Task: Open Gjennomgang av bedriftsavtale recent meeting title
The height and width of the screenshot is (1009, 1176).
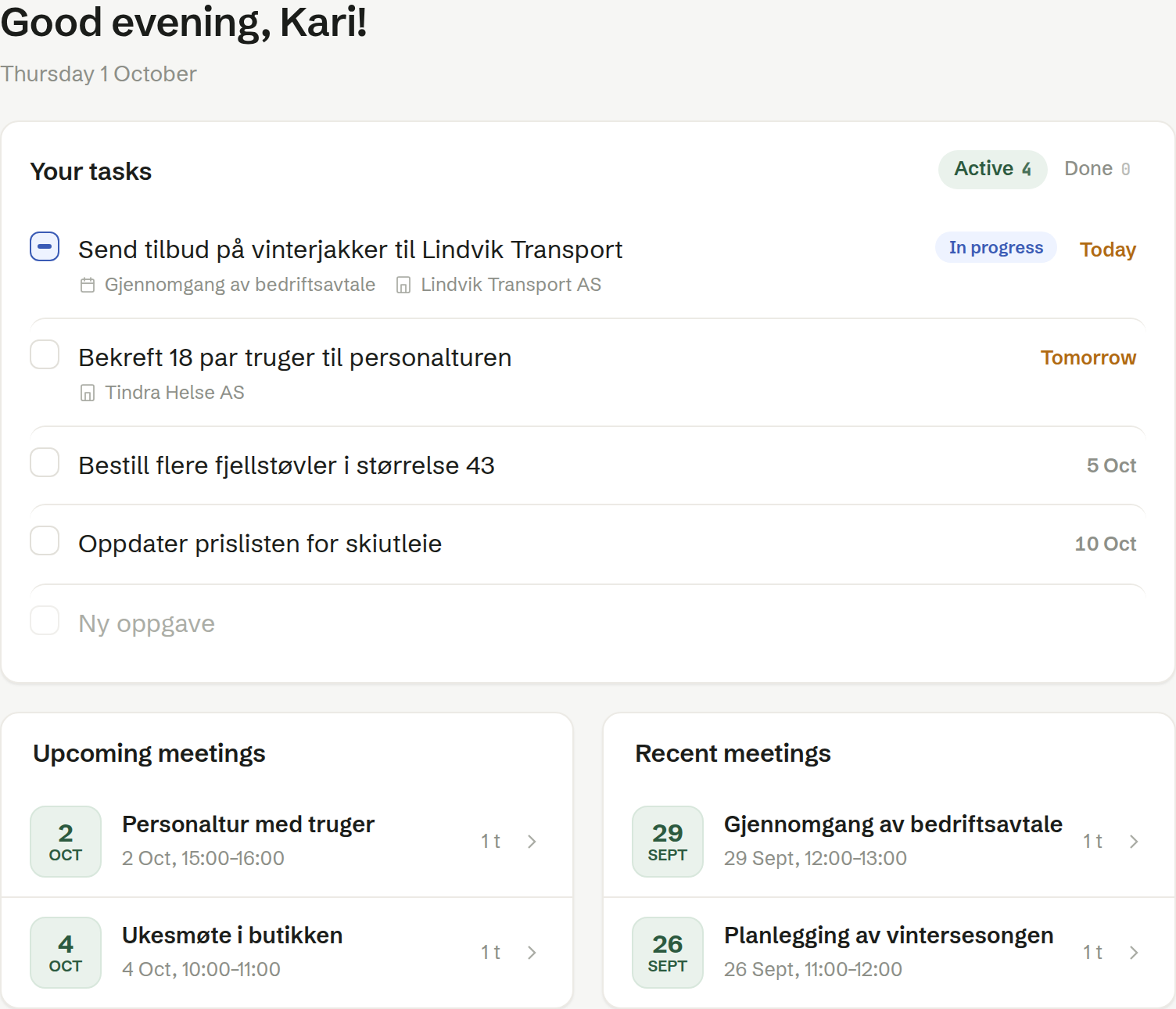Action: [893, 824]
